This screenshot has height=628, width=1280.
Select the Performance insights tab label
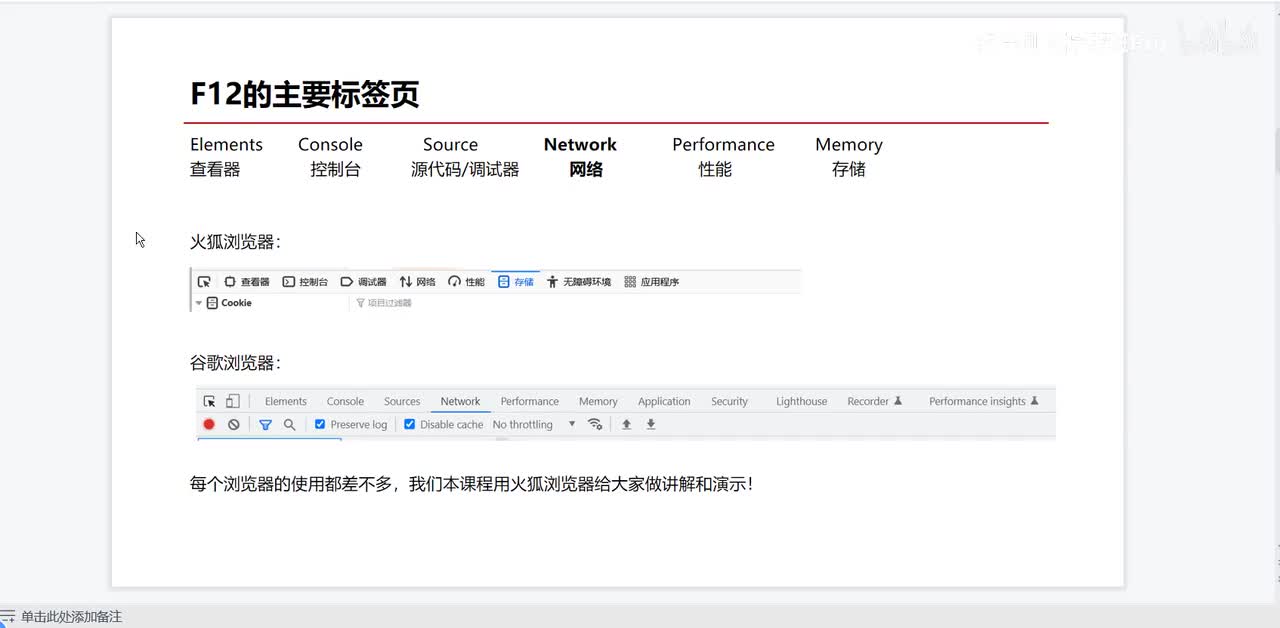tap(977, 401)
